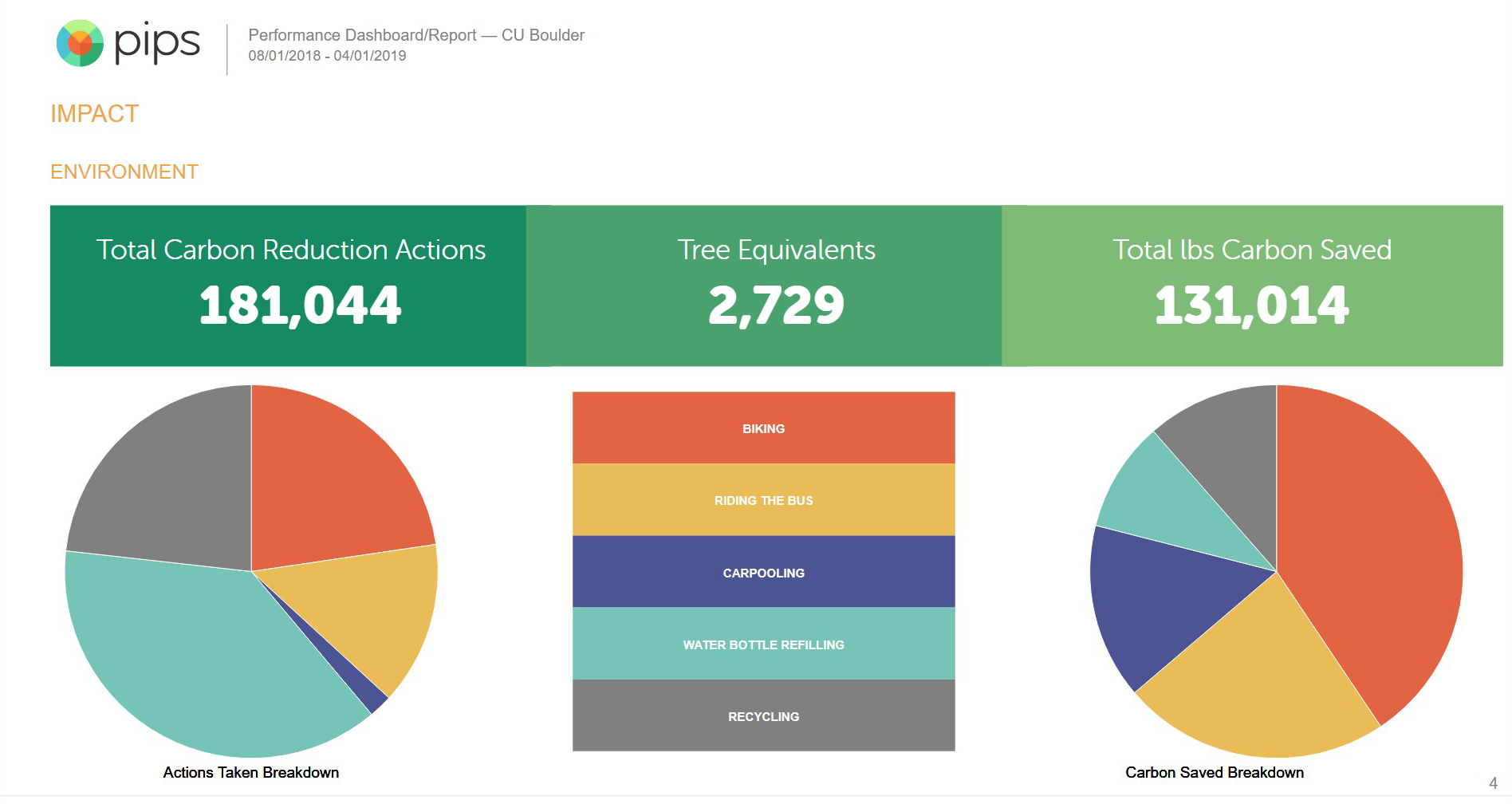Click teal slice in Actions Taken pie

click(191, 654)
